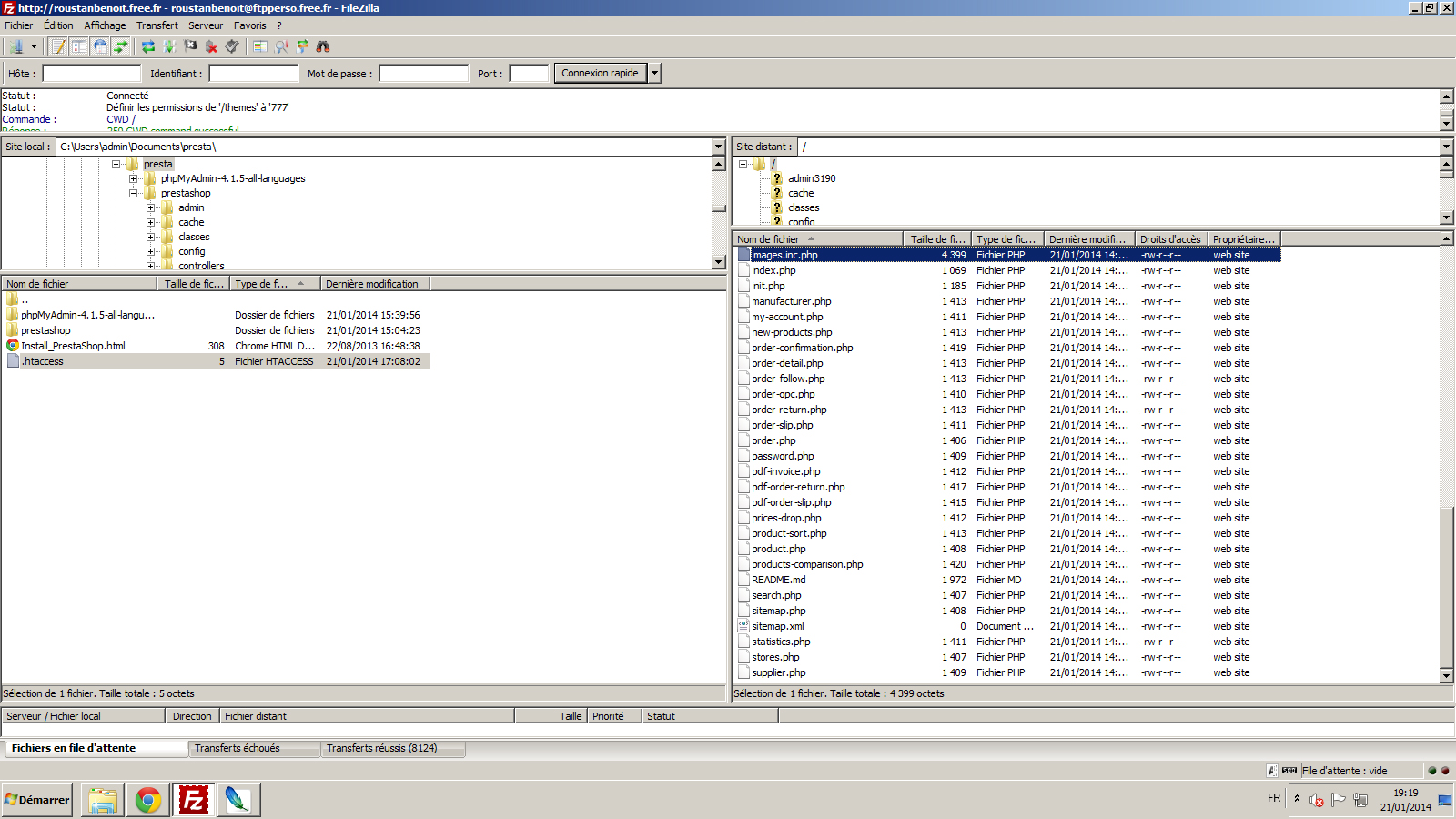Click the Démarrer start button
This screenshot has width=1456, height=819.
(37, 800)
